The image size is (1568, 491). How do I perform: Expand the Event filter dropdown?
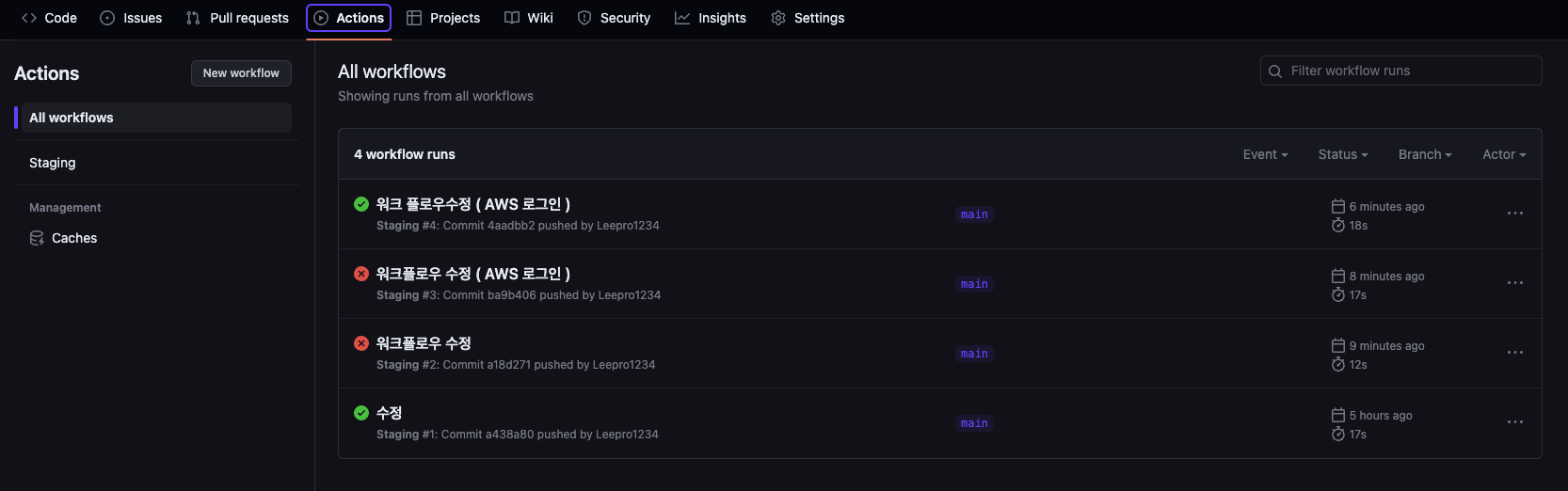pyautogui.click(x=1265, y=154)
